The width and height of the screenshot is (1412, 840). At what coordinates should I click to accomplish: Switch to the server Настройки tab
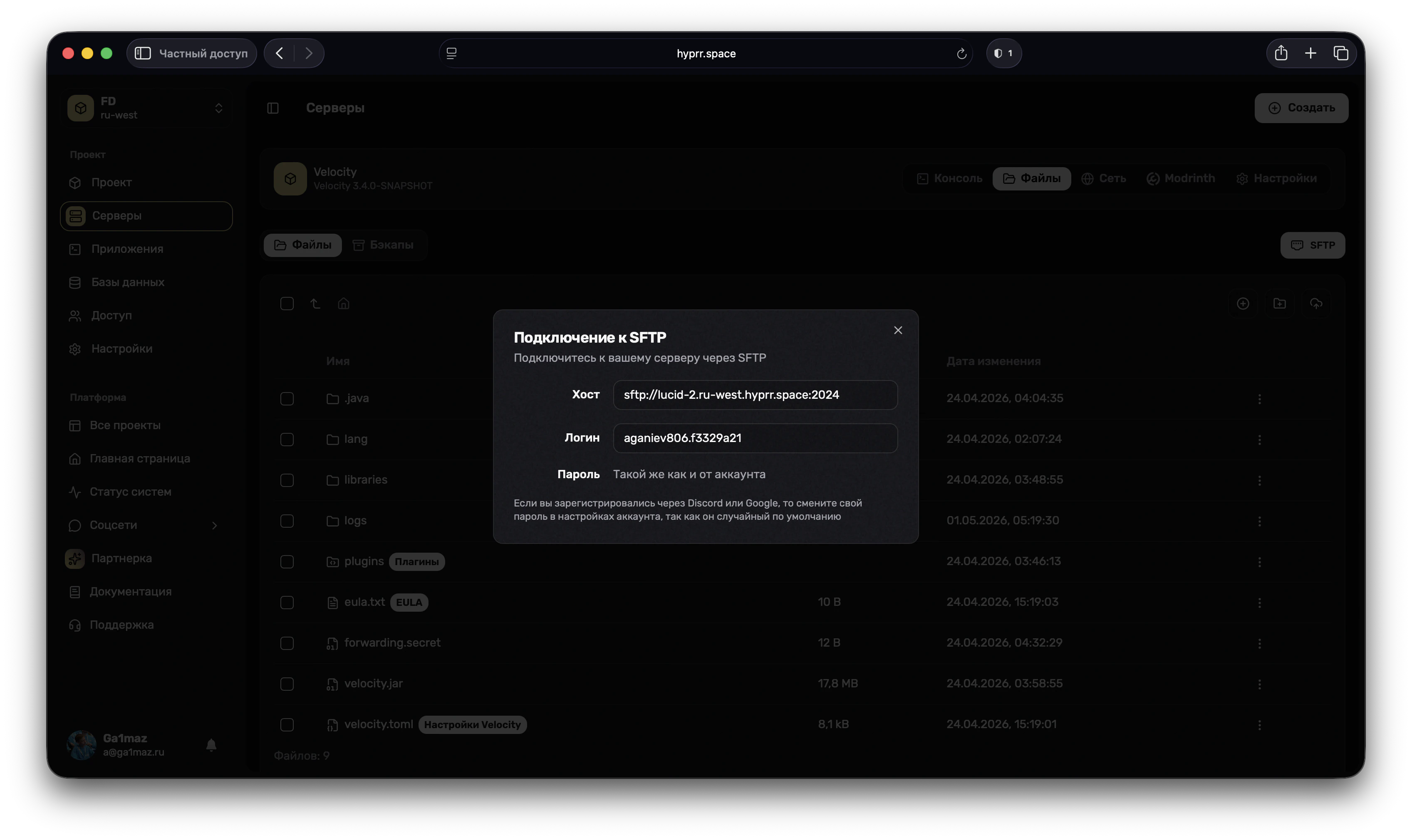tap(1276, 178)
